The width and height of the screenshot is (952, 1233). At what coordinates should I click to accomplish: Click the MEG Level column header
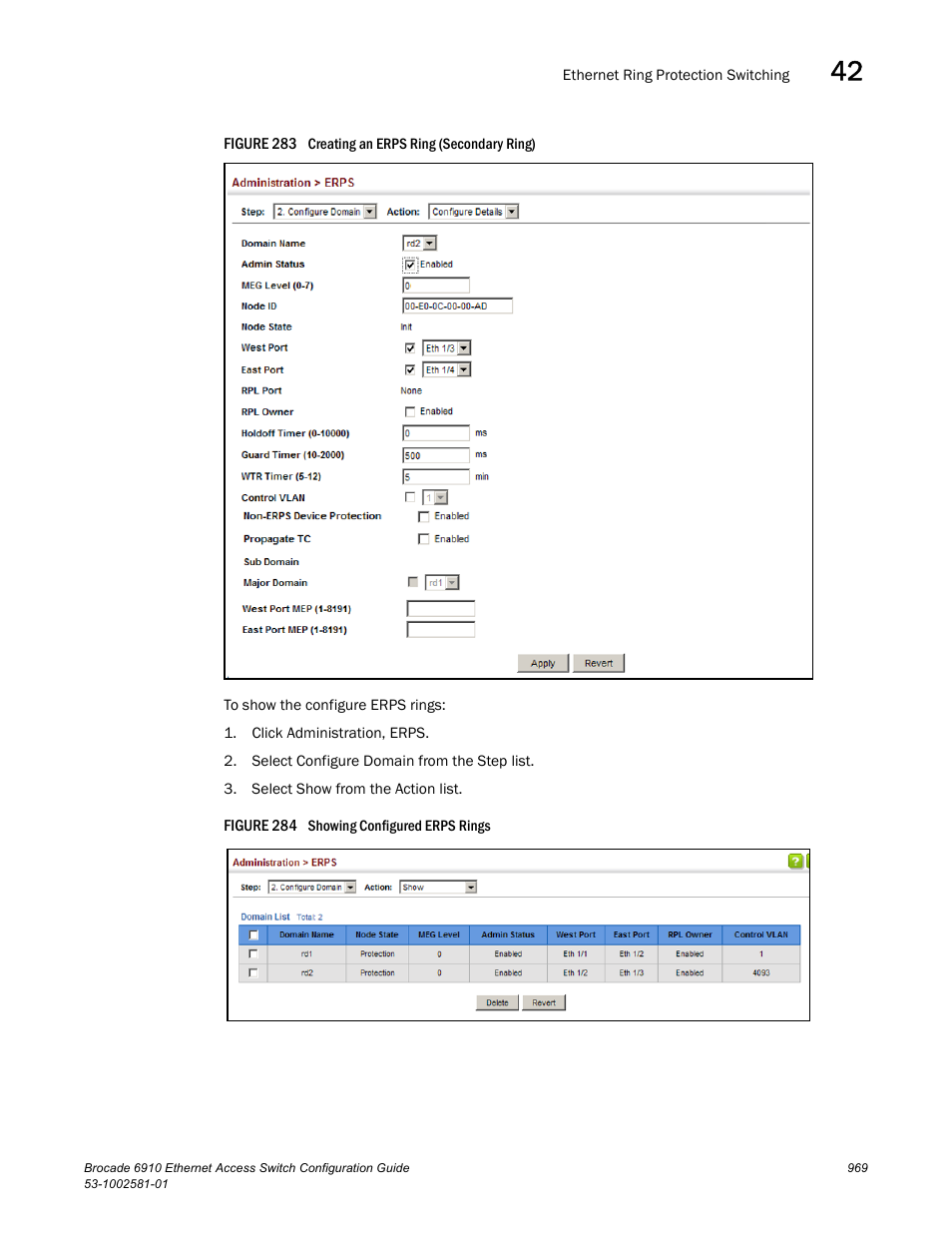click(439, 935)
